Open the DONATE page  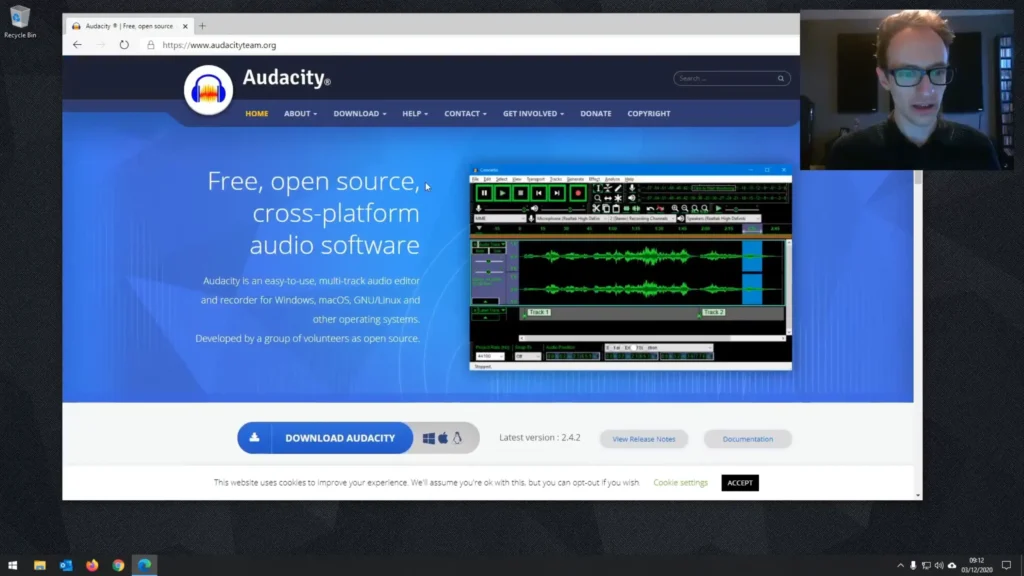coord(596,114)
